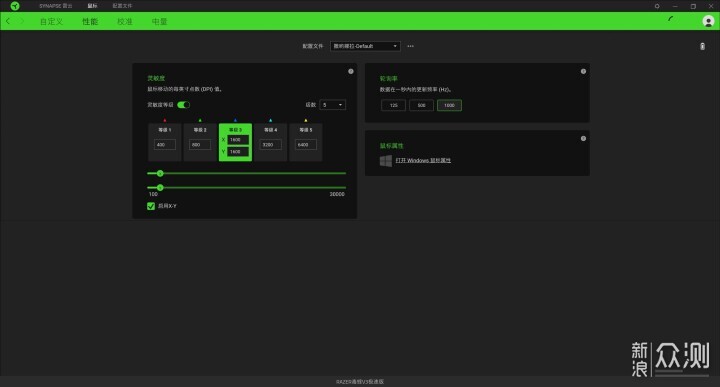Open help for the 轮询率 panel
The height and width of the screenshot is (387, 720).
[x=583, y=71]
